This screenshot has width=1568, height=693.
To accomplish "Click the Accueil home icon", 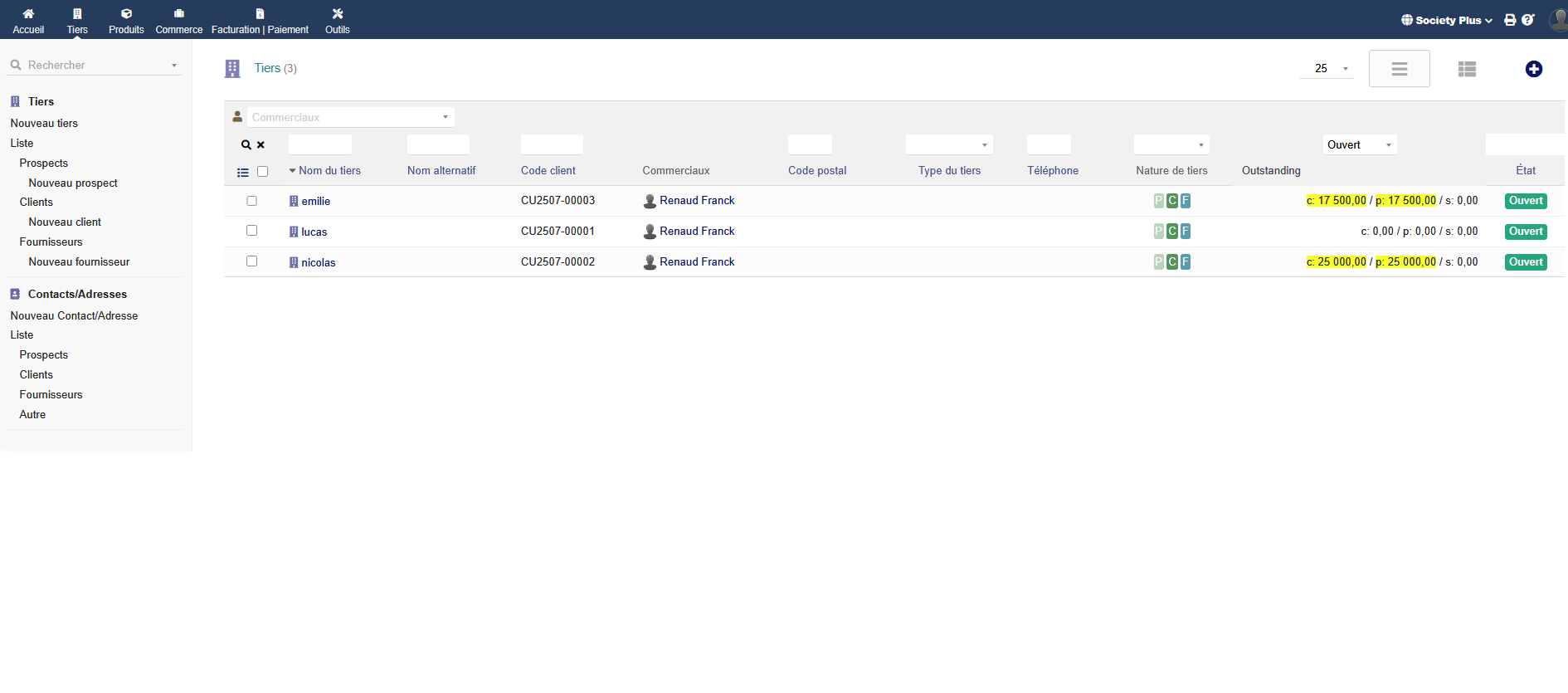I will pyautogui.click(x=28, y=14).
